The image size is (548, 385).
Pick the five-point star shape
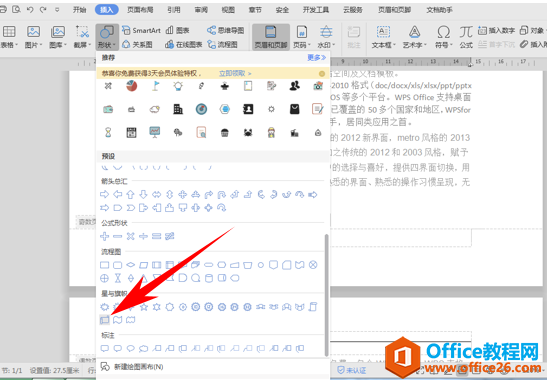[x=144, y=307]
